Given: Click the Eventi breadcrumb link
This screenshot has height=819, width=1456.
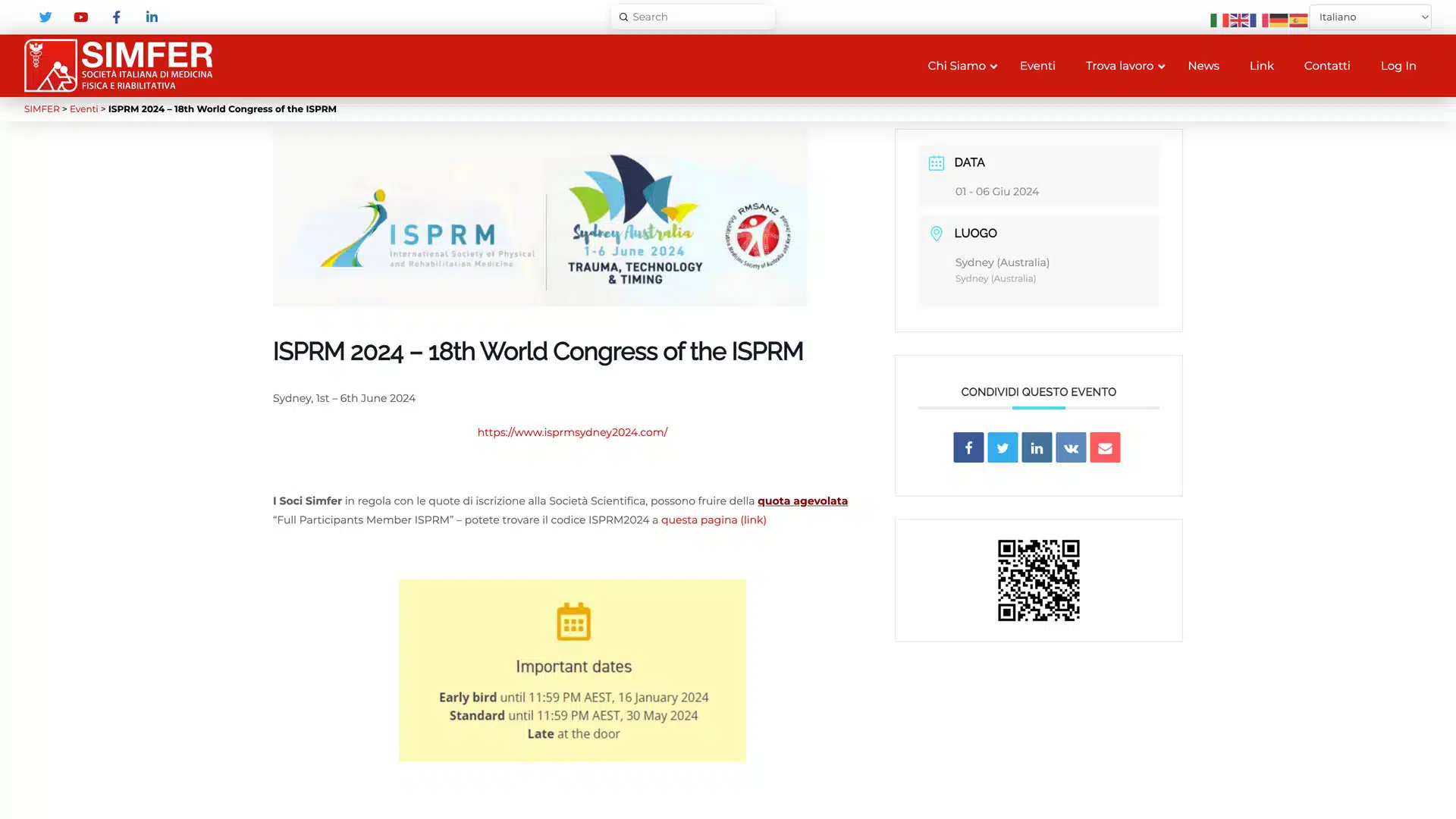Looking at the screenshot, I should (x=83, y=109).
